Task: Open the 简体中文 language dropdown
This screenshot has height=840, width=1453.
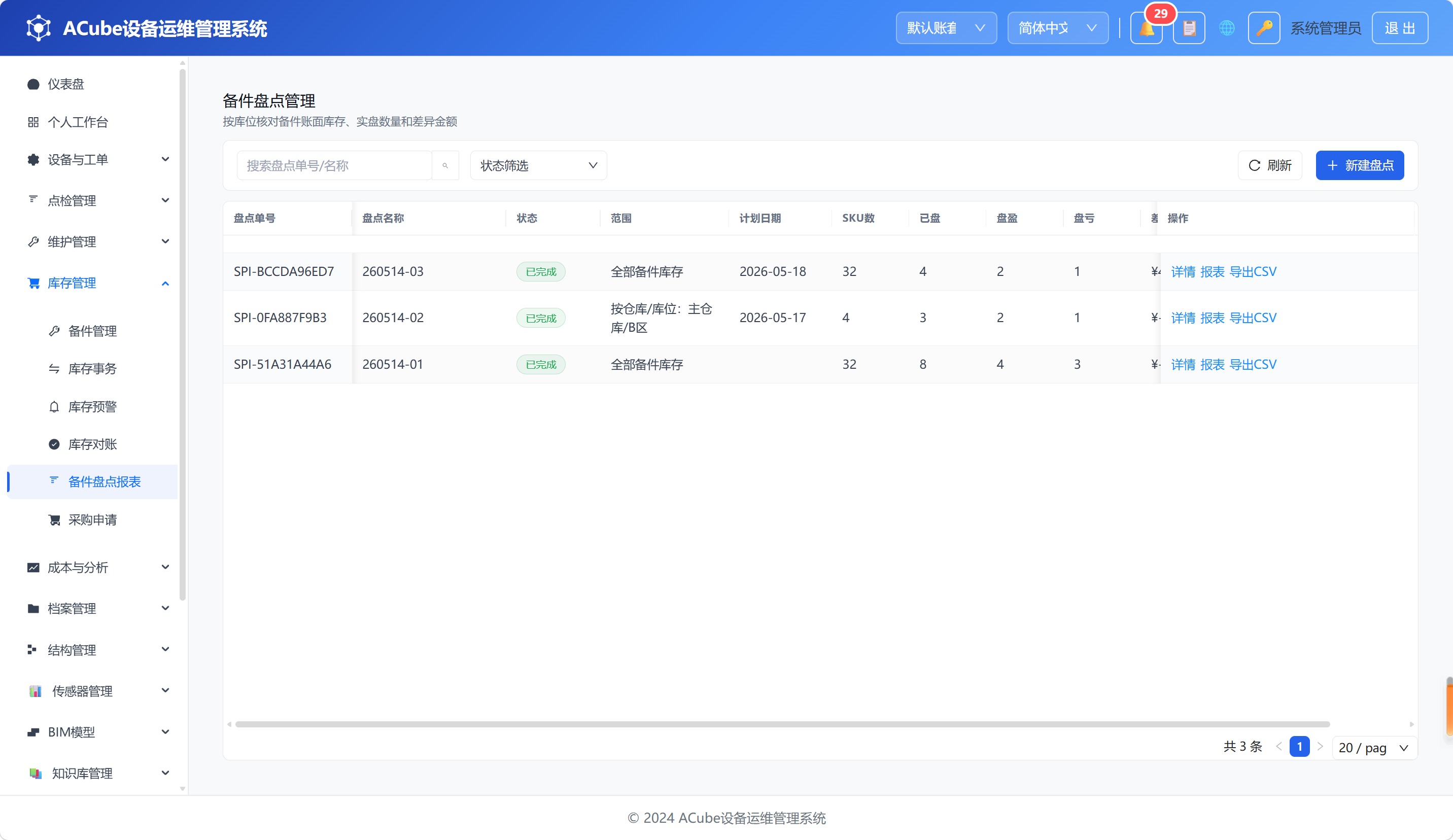Action: pyautogui.click(x=1057, y=28)
